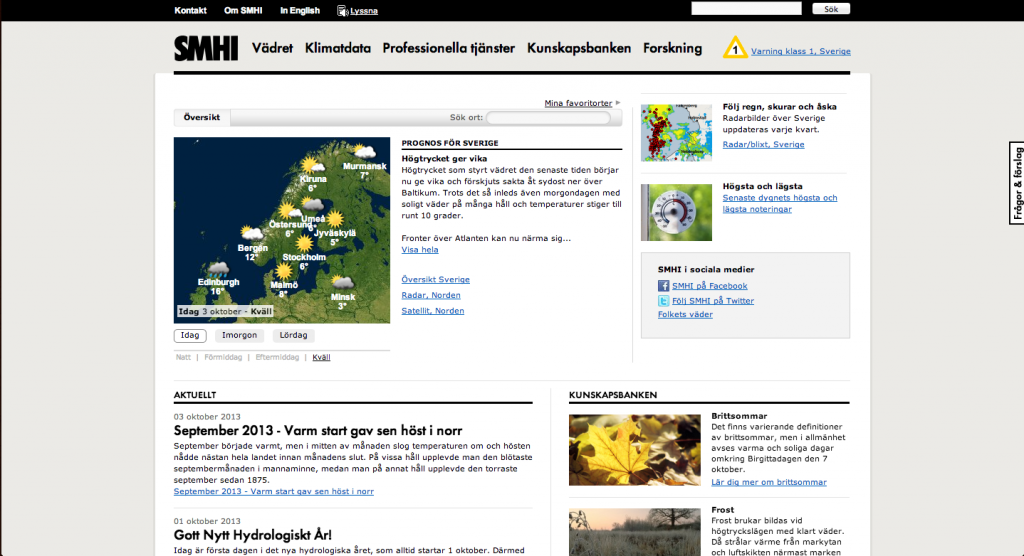
Task: Click Gott Nytt Hydrologiskt År! headline
Action: (x=253, y=535)
